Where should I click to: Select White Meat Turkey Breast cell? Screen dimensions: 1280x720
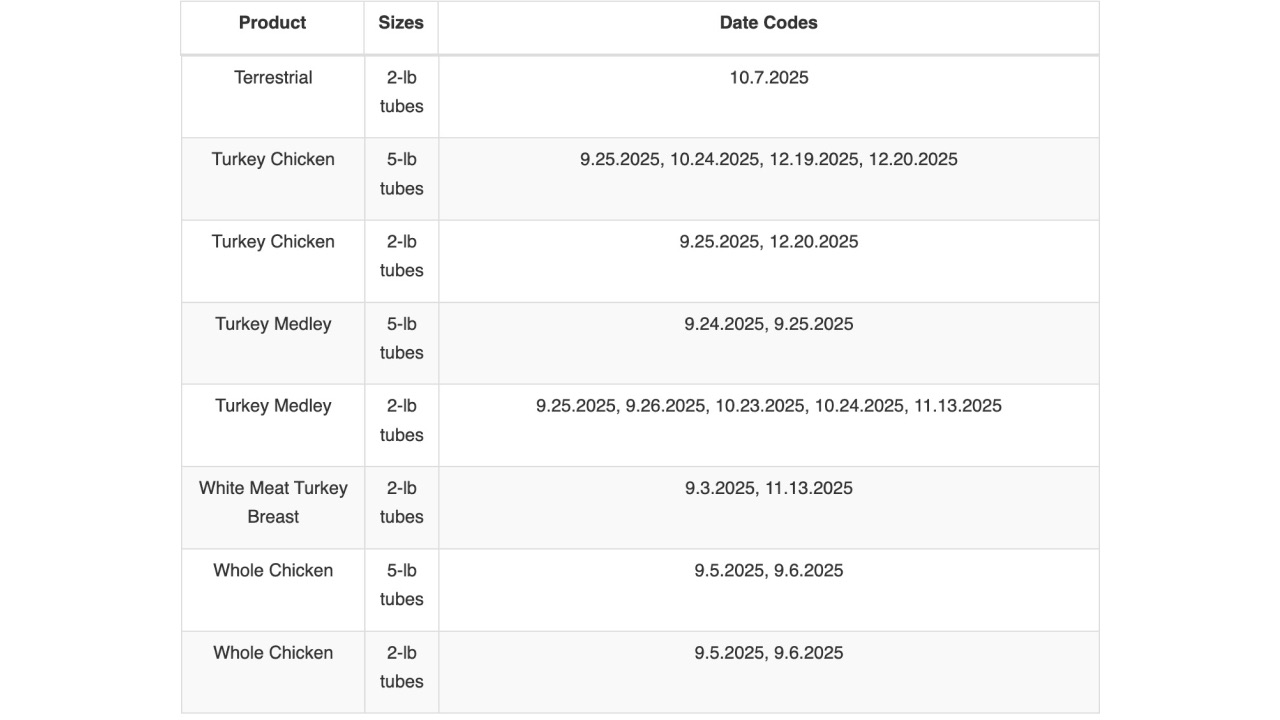click(273, 502)
